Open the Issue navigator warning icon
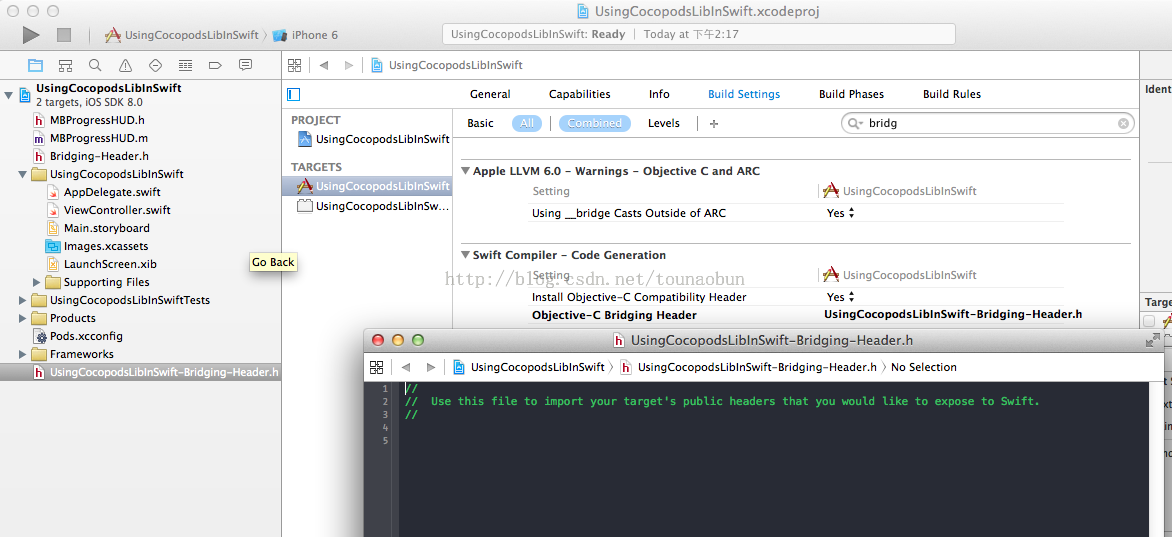 [x=126, y=65]
